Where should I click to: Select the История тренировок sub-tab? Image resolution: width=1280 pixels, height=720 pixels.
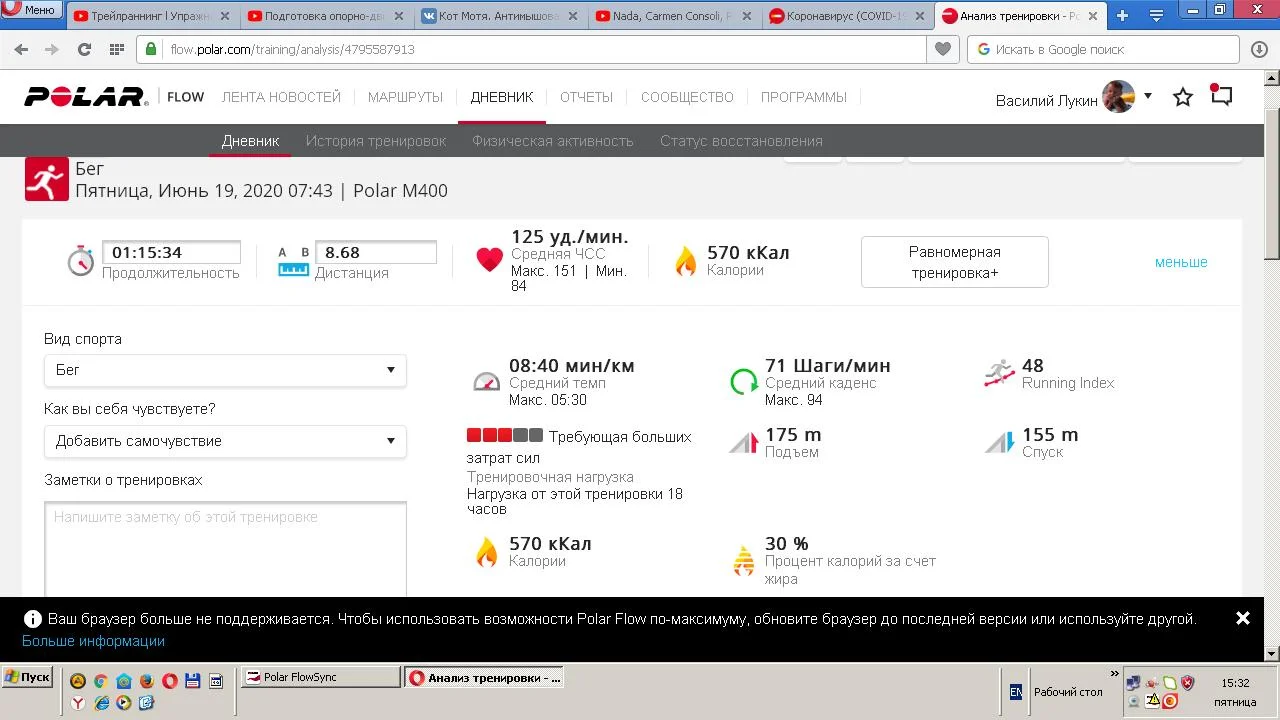coord(376,141)
